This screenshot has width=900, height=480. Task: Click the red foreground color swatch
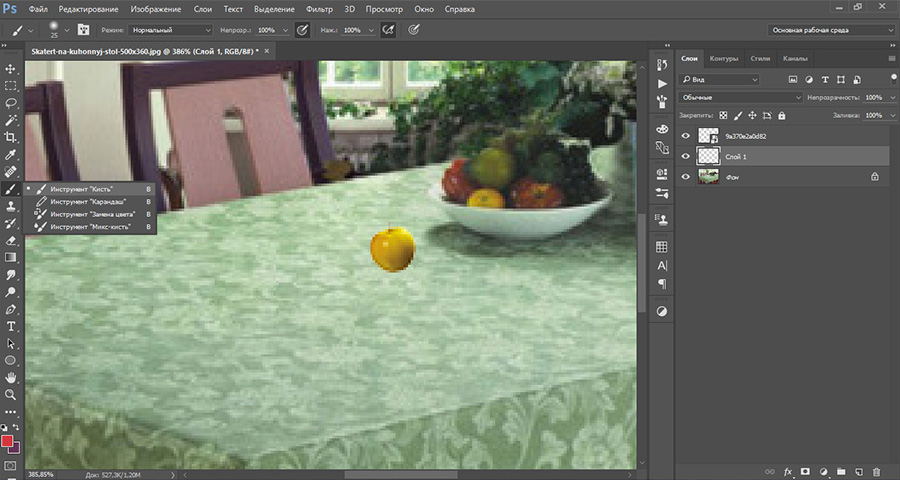pos(8,441)
